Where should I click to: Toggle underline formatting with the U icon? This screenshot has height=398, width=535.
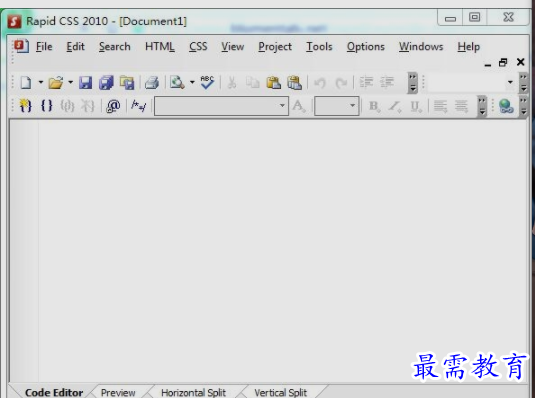(416, 106)
